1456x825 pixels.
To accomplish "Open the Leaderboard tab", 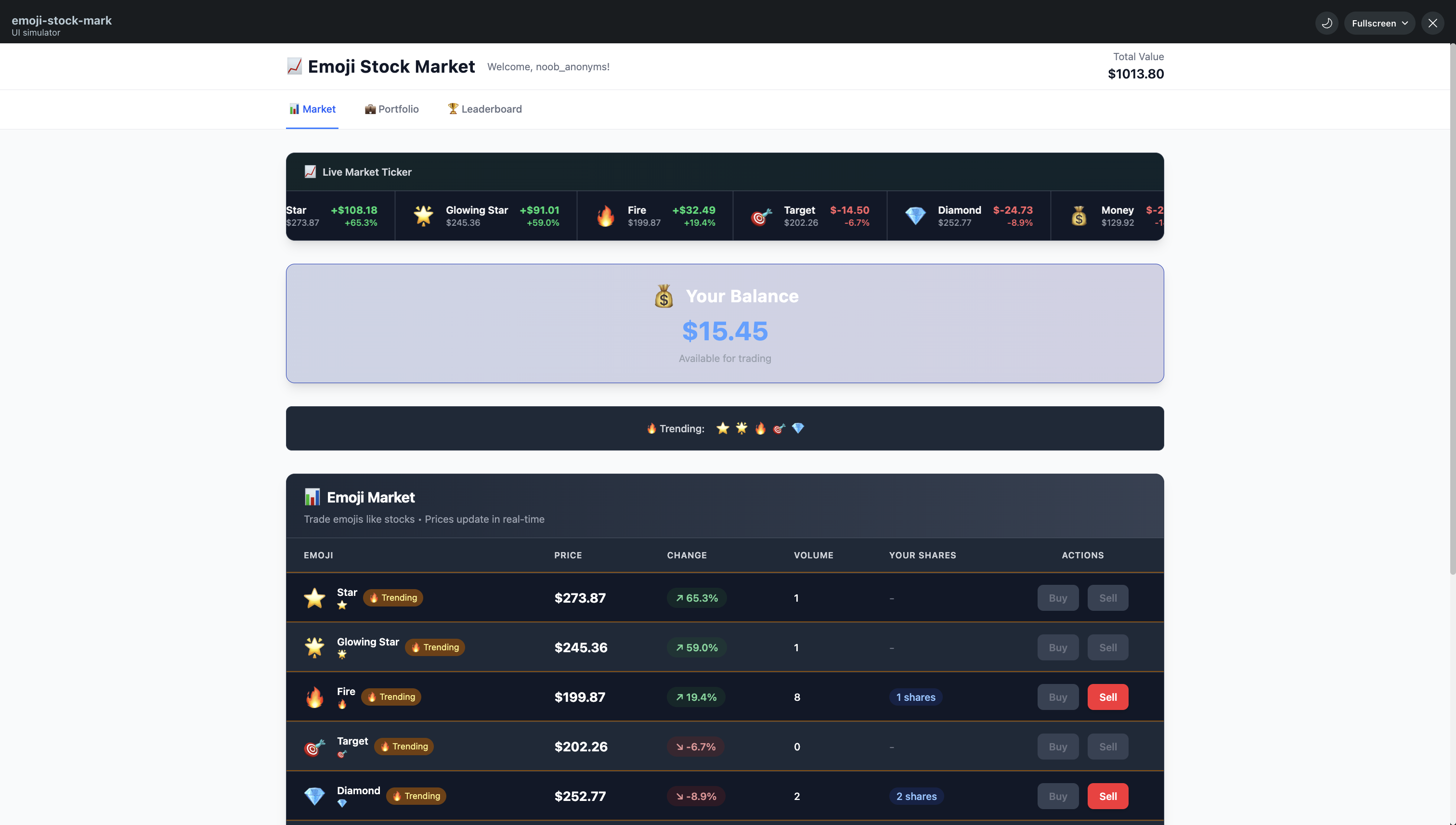I will [484, 109].
